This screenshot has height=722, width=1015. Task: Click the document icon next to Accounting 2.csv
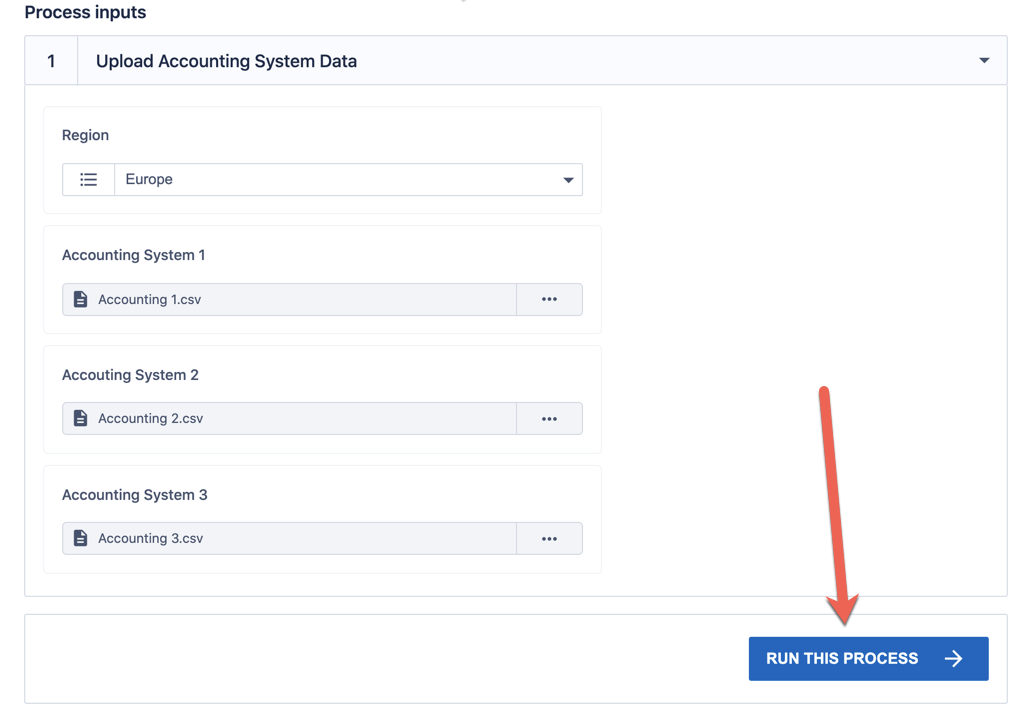(81, 419)
